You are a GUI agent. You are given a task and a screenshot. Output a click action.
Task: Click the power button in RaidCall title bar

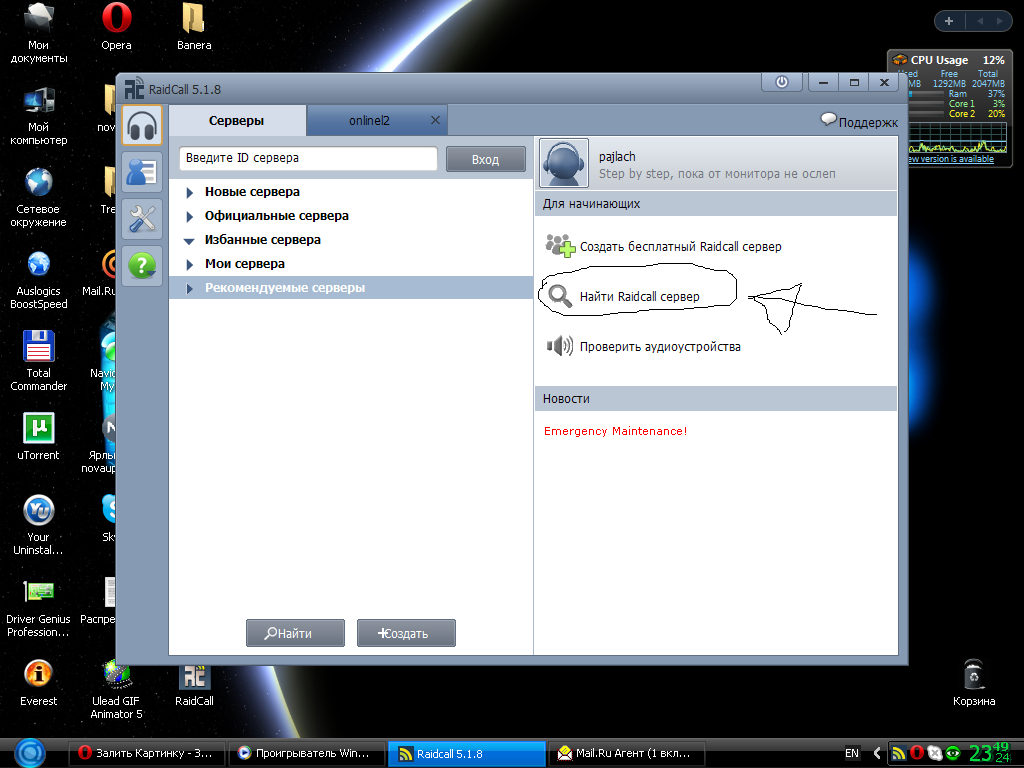click(x=782, y=82)
